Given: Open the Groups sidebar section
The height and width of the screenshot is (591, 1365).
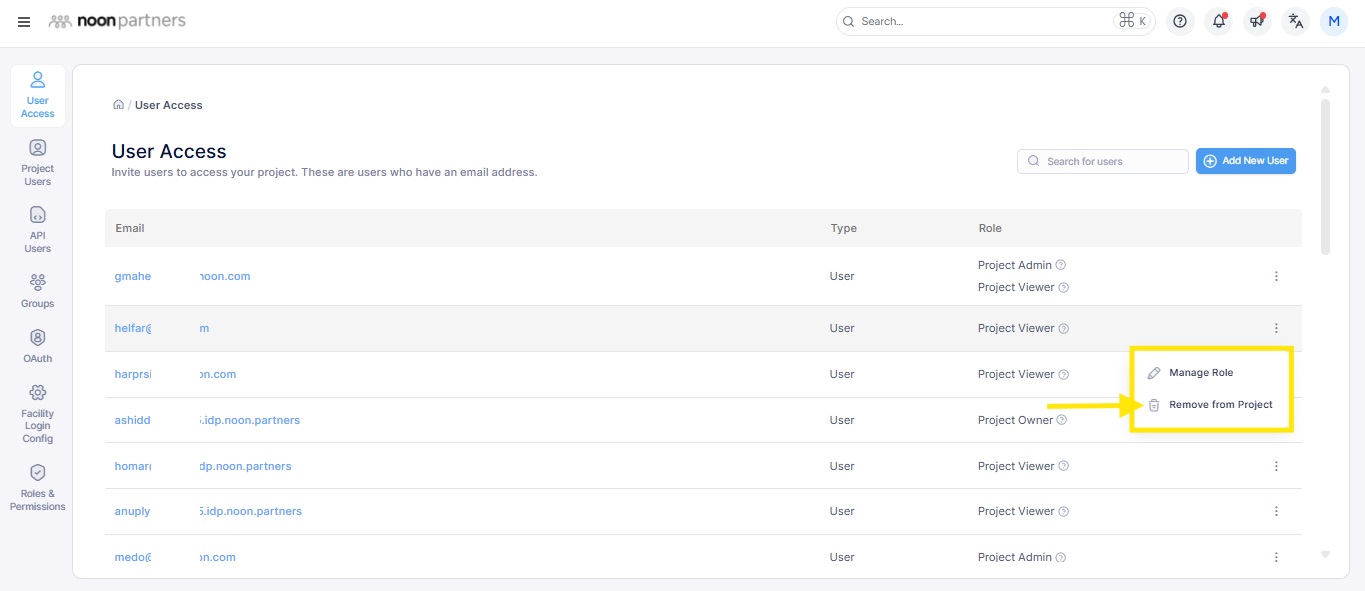Looking at the screenshot, I should point(38,291).
